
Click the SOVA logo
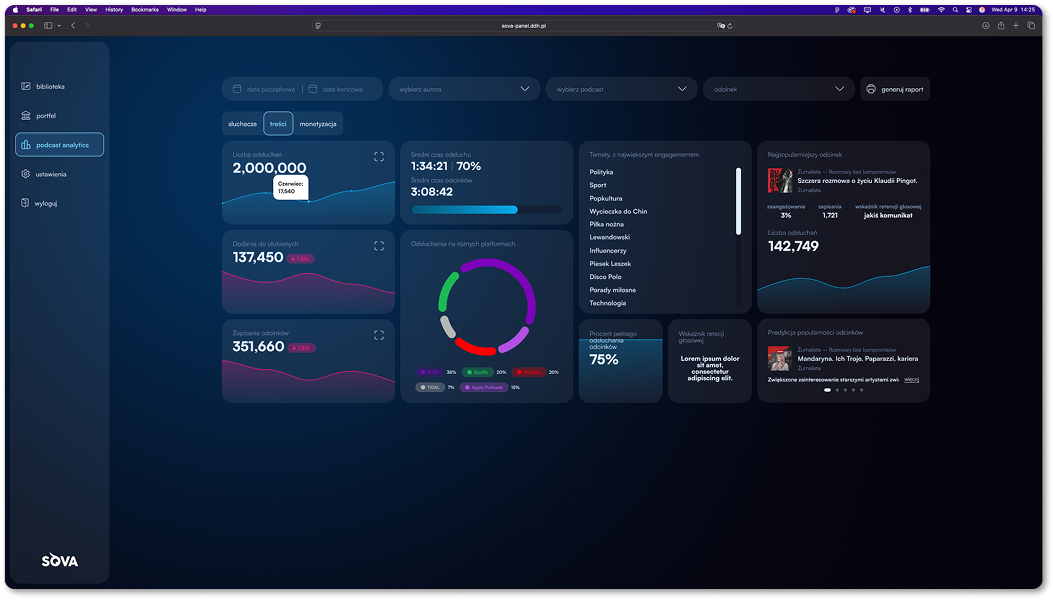pos(60,561)
